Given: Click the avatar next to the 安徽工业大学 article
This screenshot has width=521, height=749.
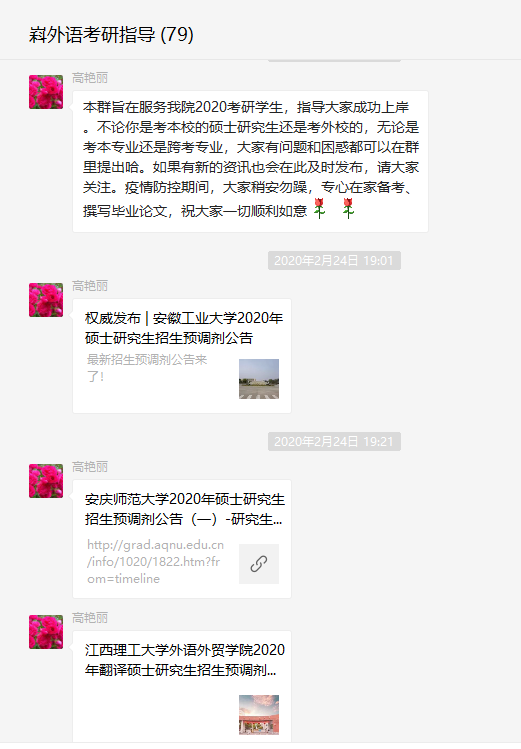Looking at the screenshot, I should click(x=46, y=300).
